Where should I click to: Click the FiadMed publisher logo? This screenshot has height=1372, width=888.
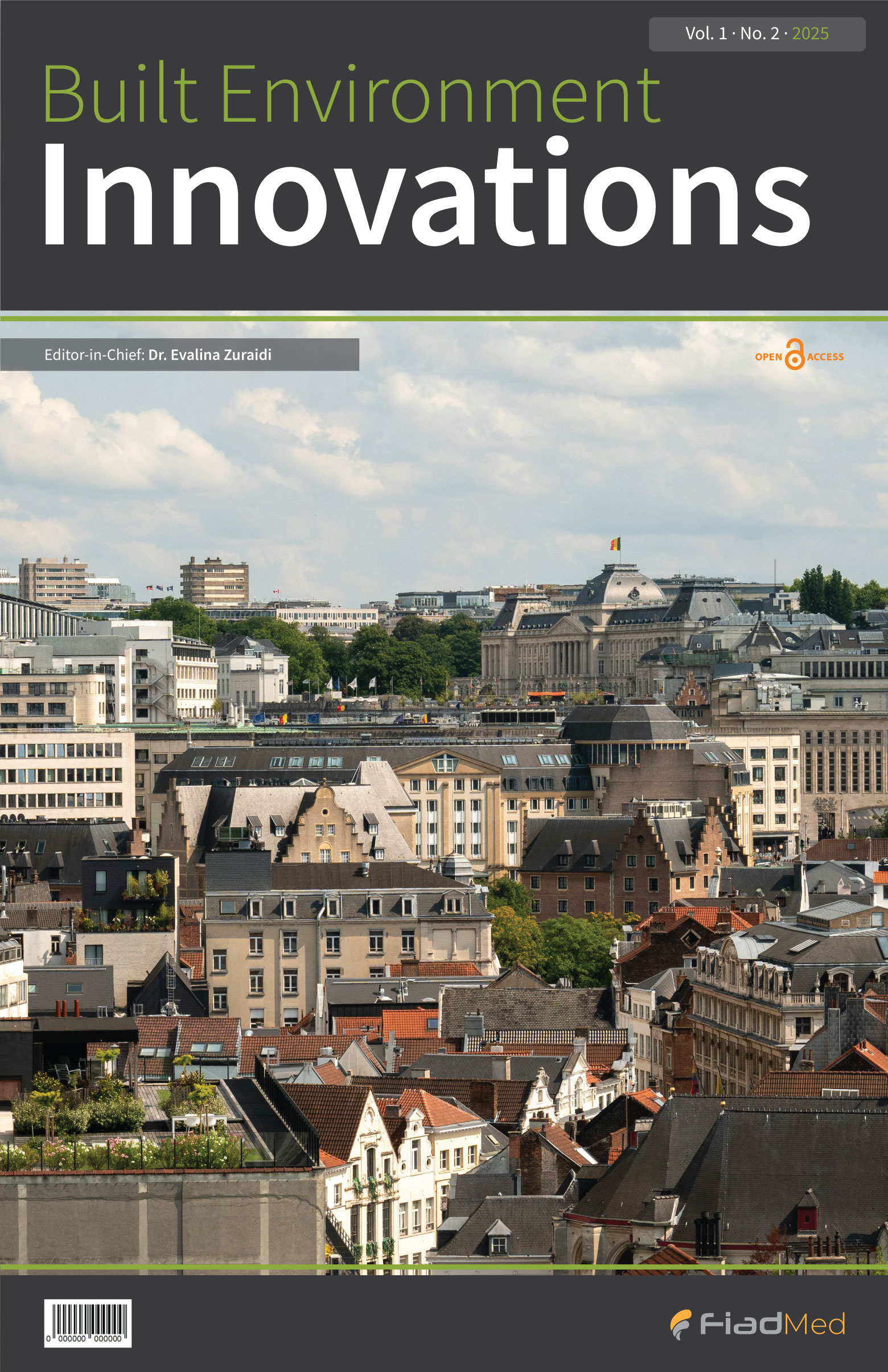tap(757, 1324)
